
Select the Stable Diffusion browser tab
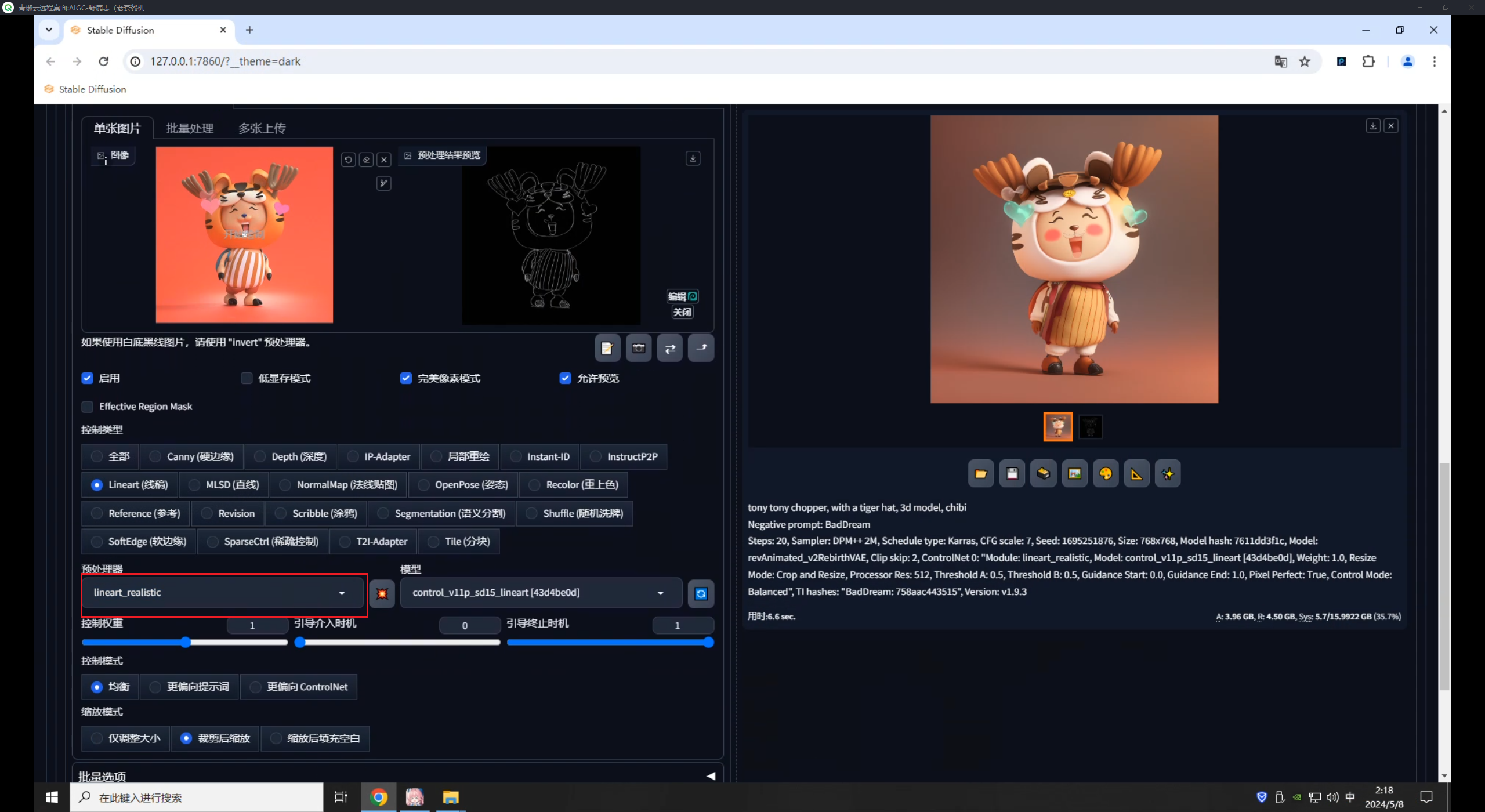coord(148,30)
